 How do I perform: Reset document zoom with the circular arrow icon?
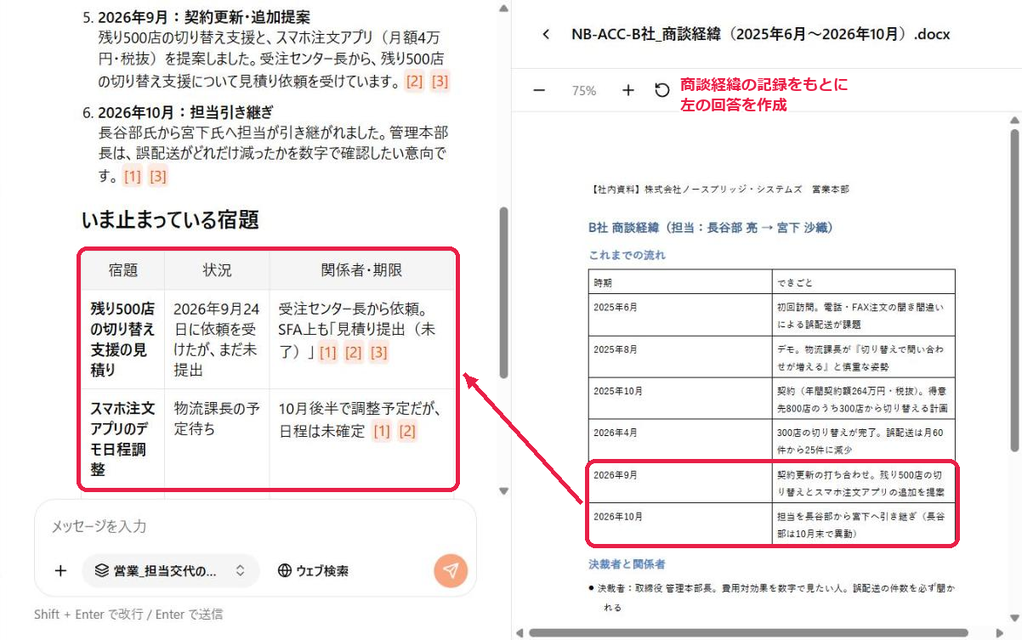[x=662, y=91]
